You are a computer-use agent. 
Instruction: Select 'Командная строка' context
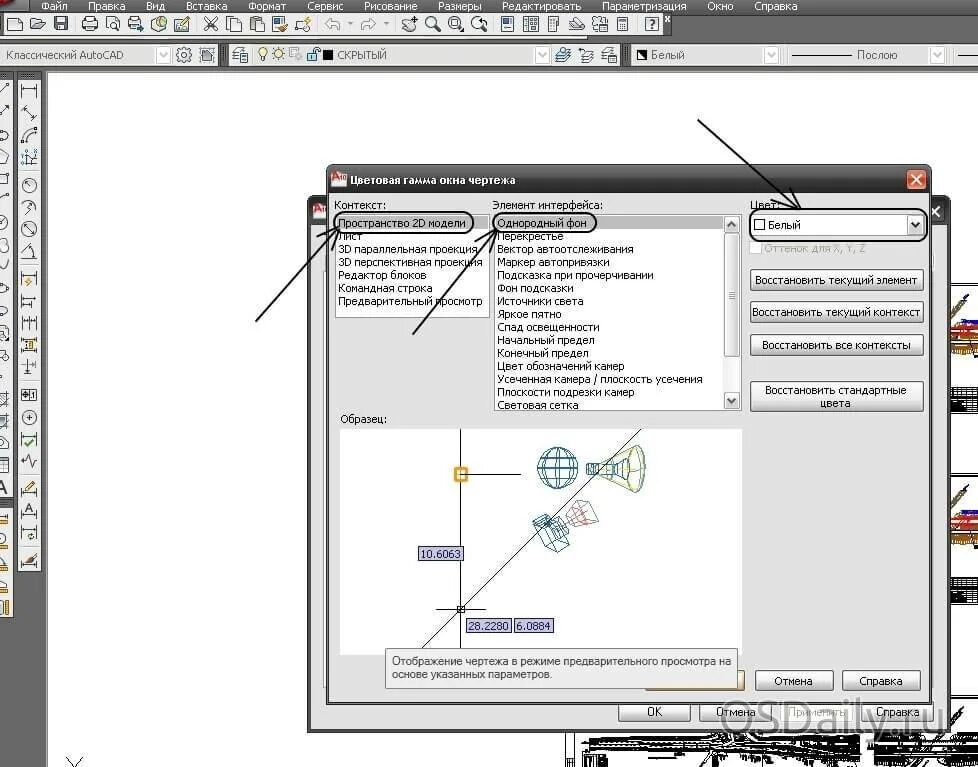tap(385, 288)
